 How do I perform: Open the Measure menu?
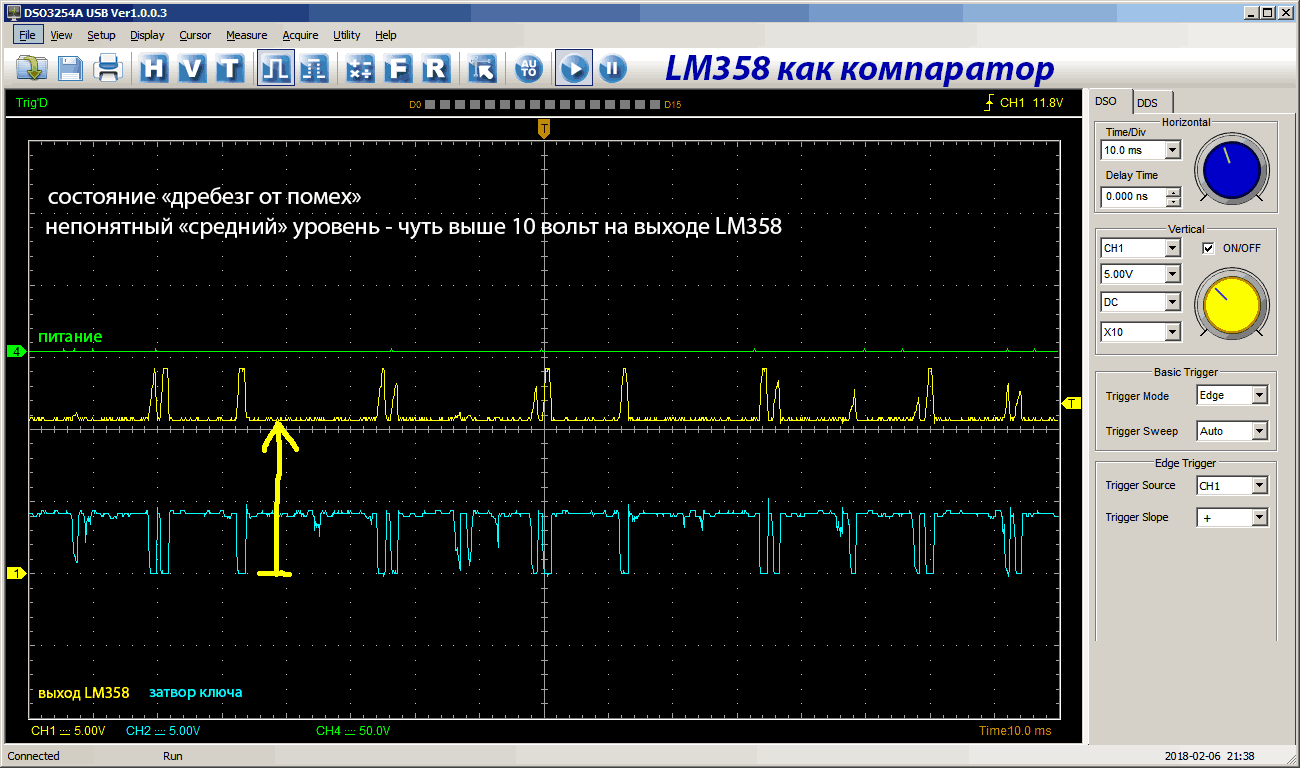pyautogui.click(x=246, y=35)
